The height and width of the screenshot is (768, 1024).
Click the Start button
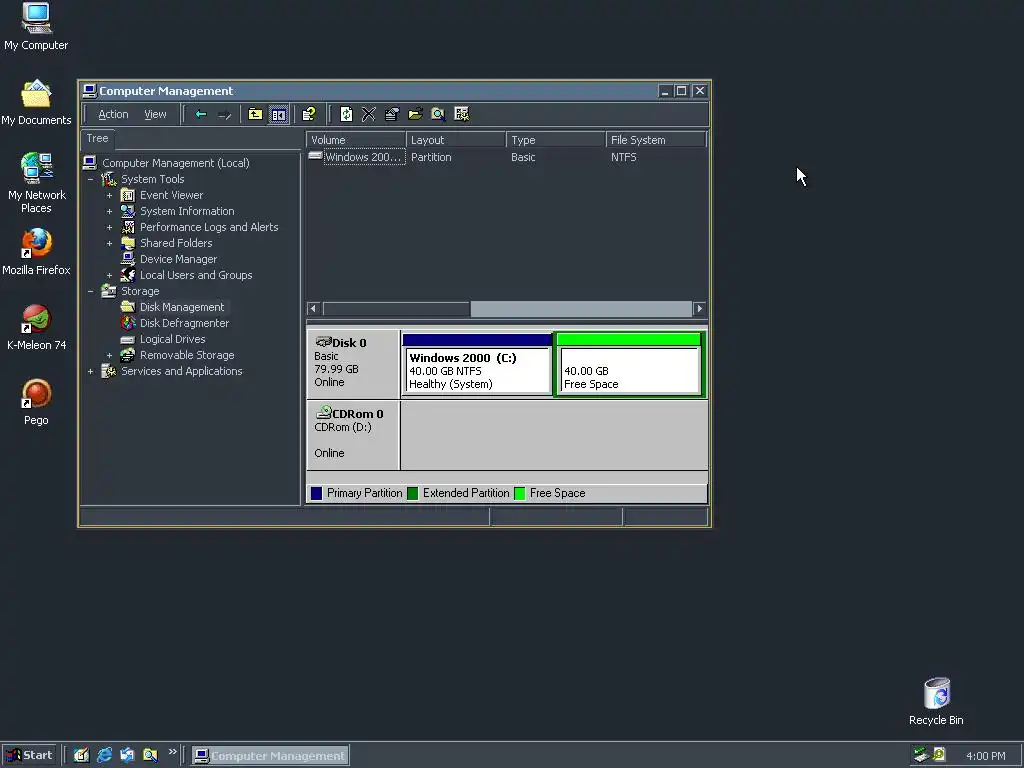tap(29, 756)
